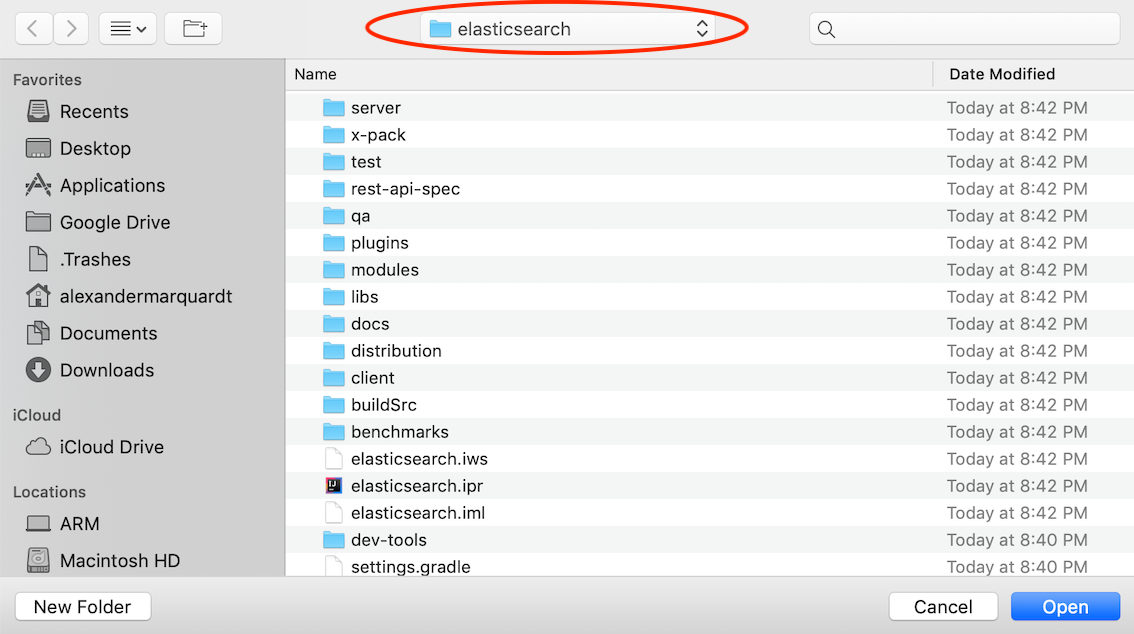Click the benchmarks folder icon
This screenshot has width=1134, height=634.
point(333,432)
